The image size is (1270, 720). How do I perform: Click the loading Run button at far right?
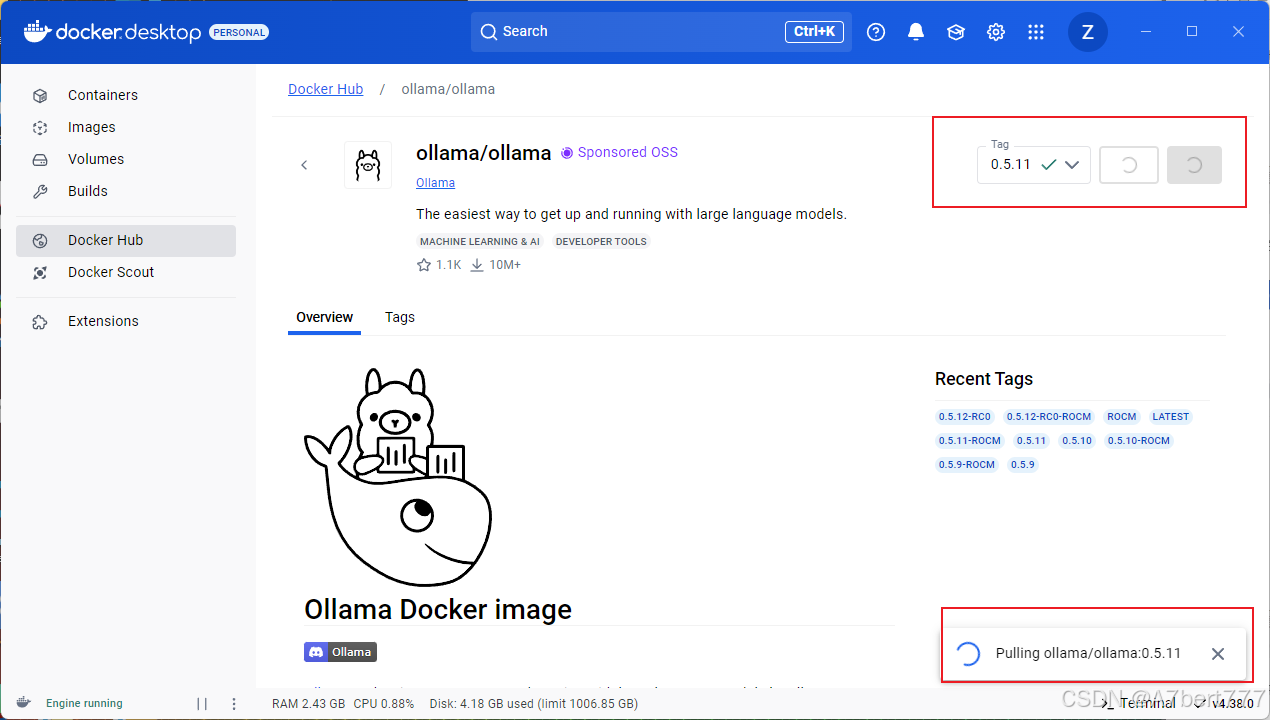click(1194, 165)
